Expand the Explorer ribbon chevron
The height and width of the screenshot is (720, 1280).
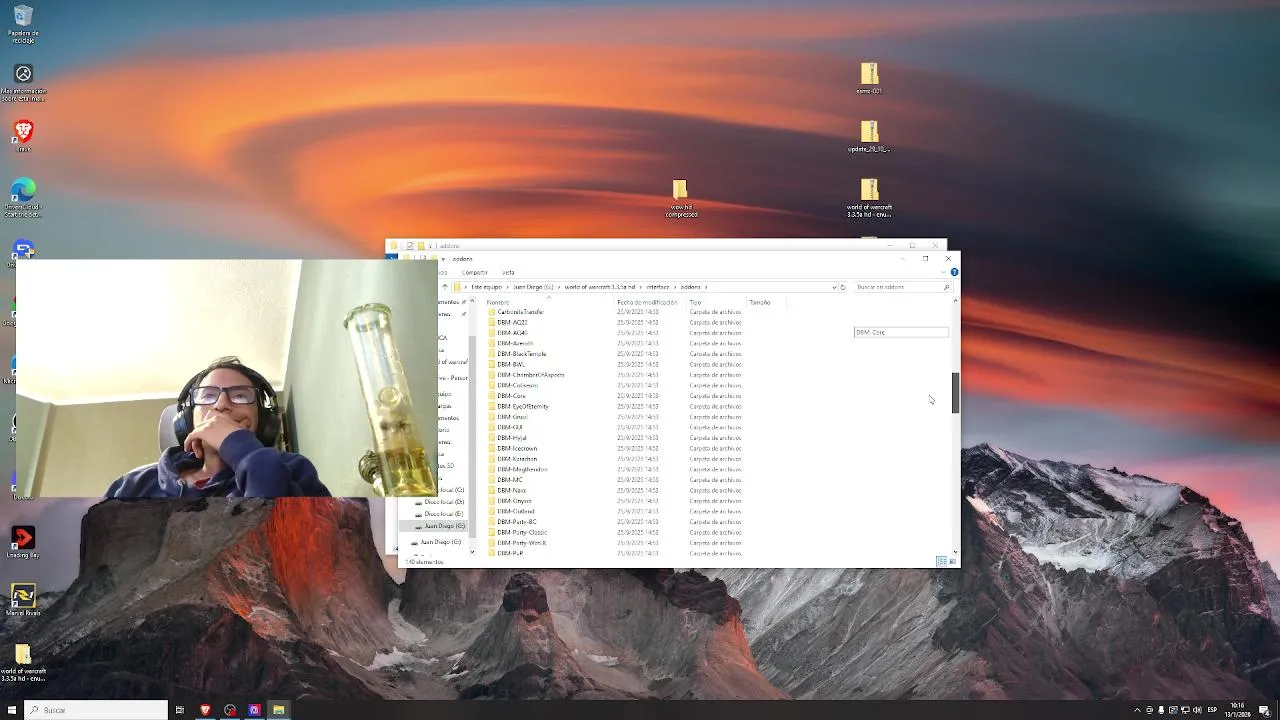[943, 272]
